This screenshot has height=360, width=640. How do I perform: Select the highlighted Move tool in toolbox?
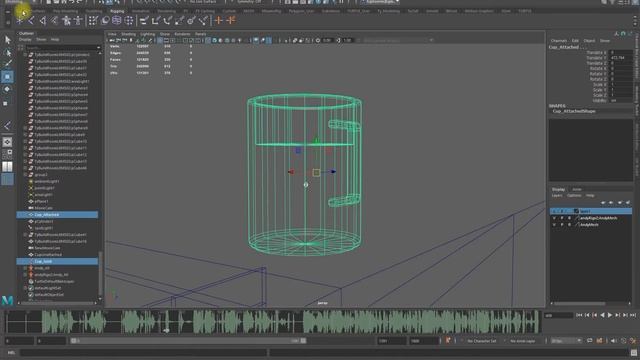(7, 77)
